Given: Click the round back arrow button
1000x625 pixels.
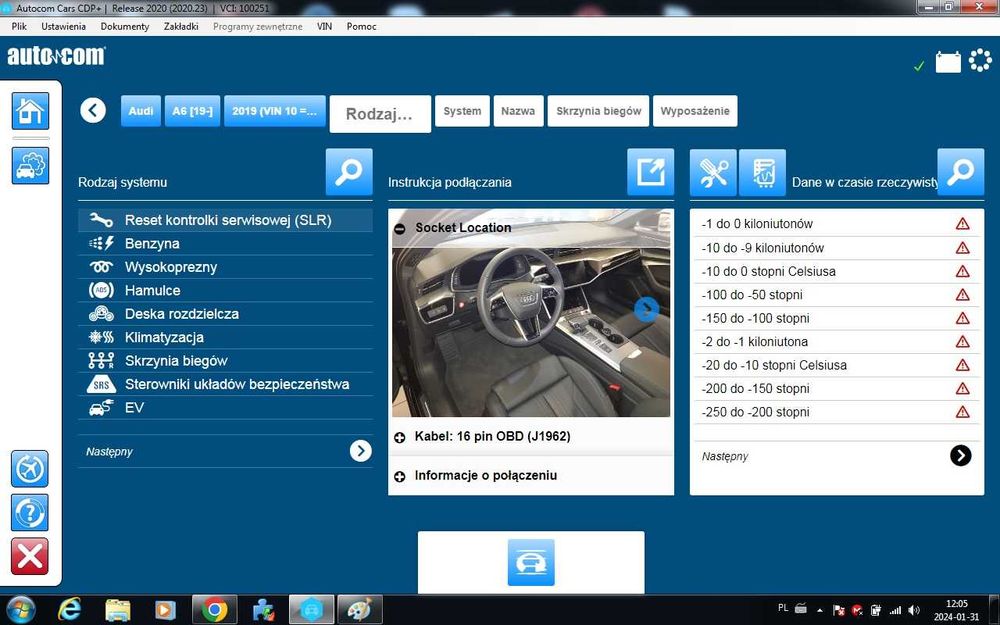Looking at the screenshot, I should [93, 110].
